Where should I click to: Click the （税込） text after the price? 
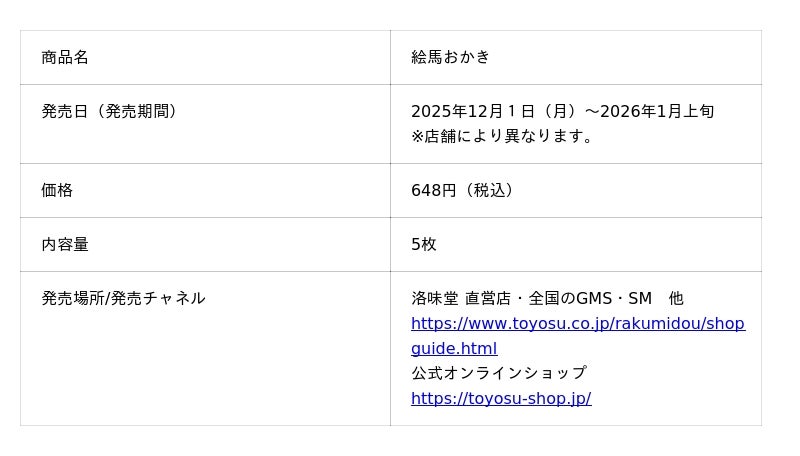[490, 190]
